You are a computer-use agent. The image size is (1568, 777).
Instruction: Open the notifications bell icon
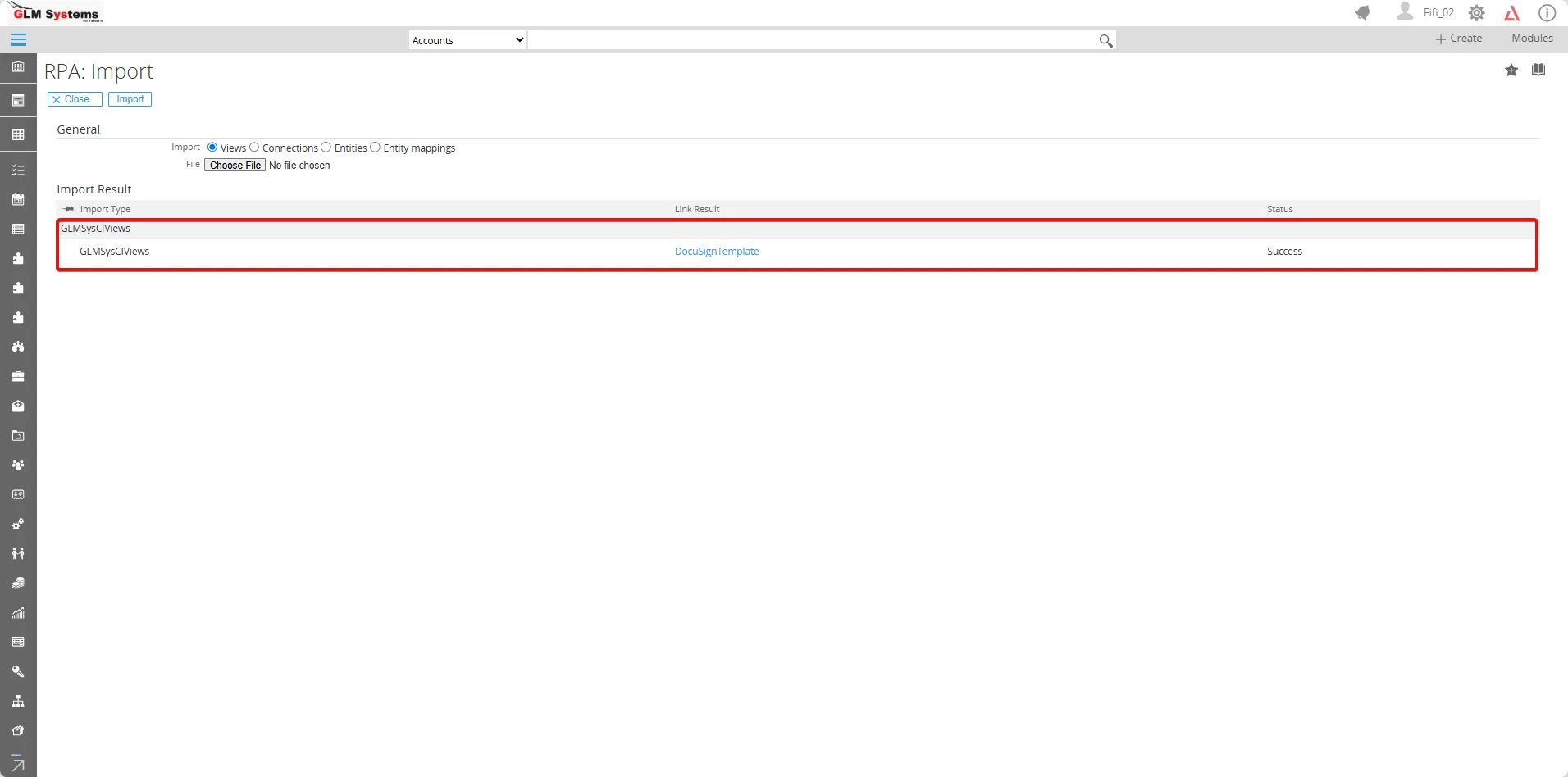1363,13
